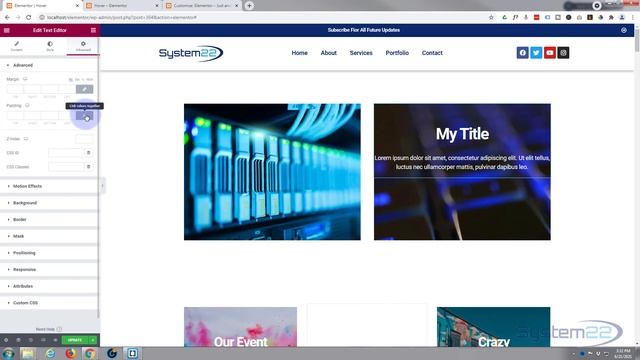Image resolution: width=640 pixels, height=360 pixels.
Task: Open the Navigator icon in footer
Action: 18,340
